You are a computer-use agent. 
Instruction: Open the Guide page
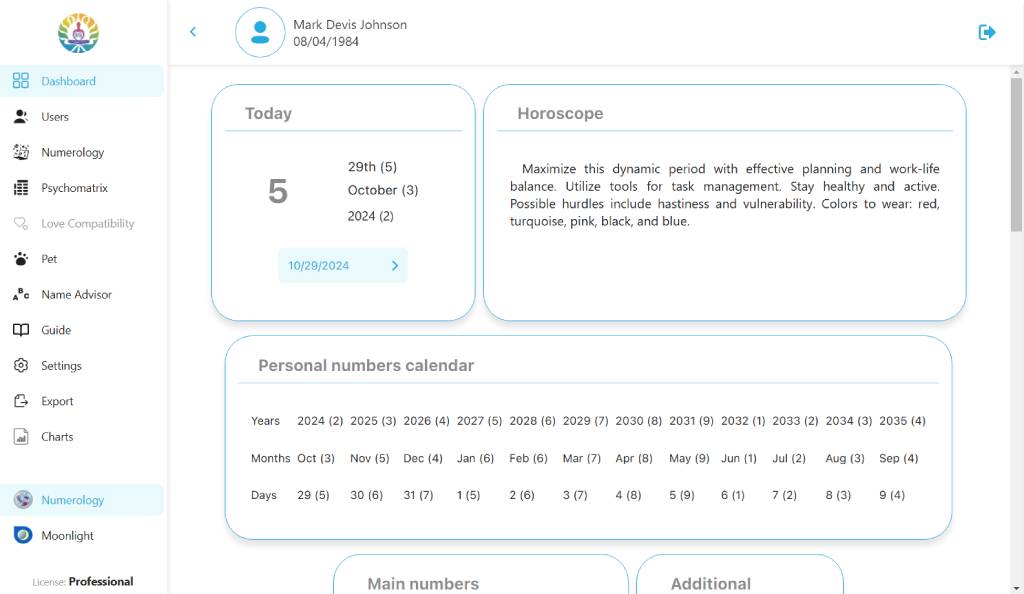(82, 330)
